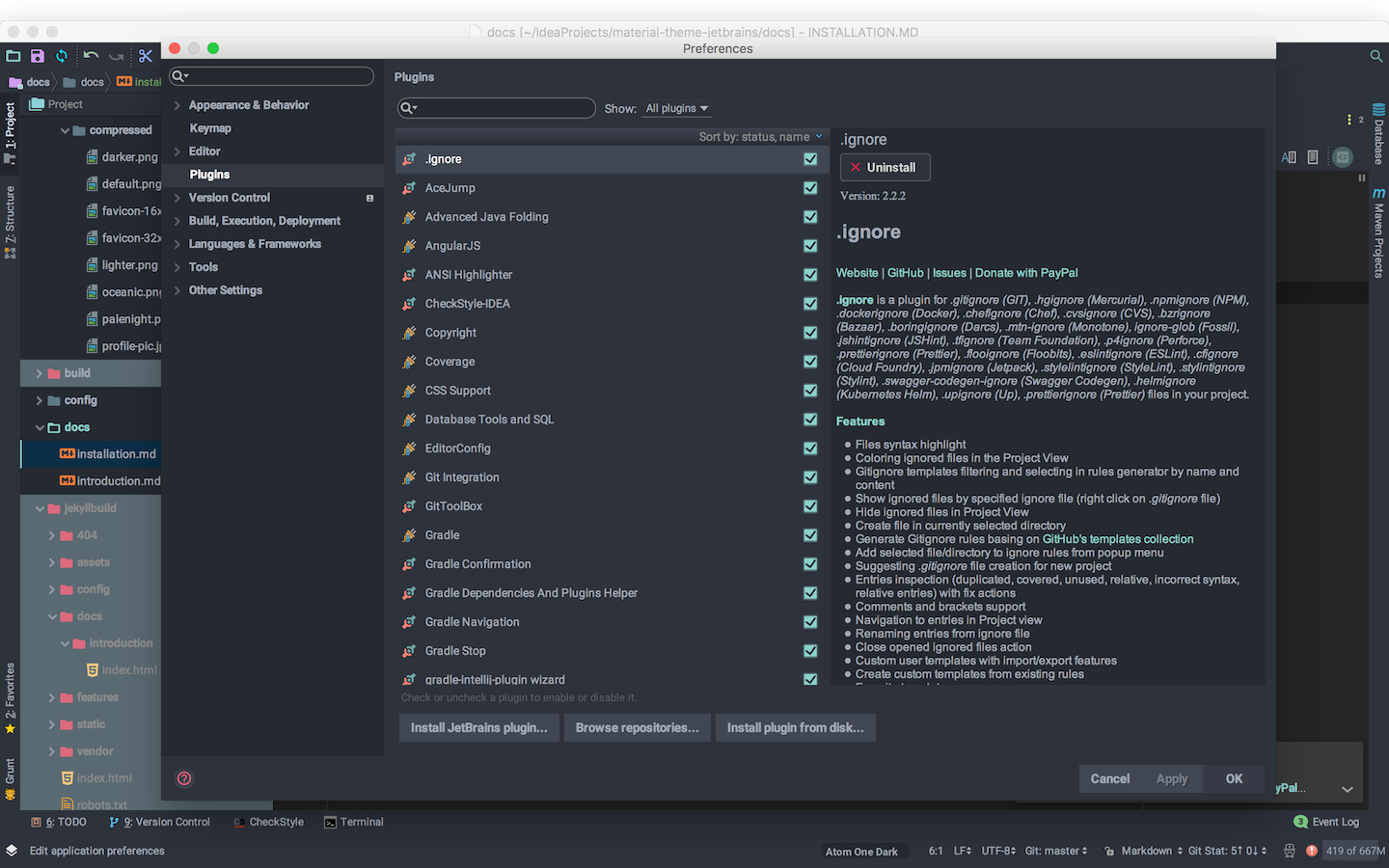1389x868 pixels.
Task: Open the CheckStyle tool window tab
Action: (269, 822)
